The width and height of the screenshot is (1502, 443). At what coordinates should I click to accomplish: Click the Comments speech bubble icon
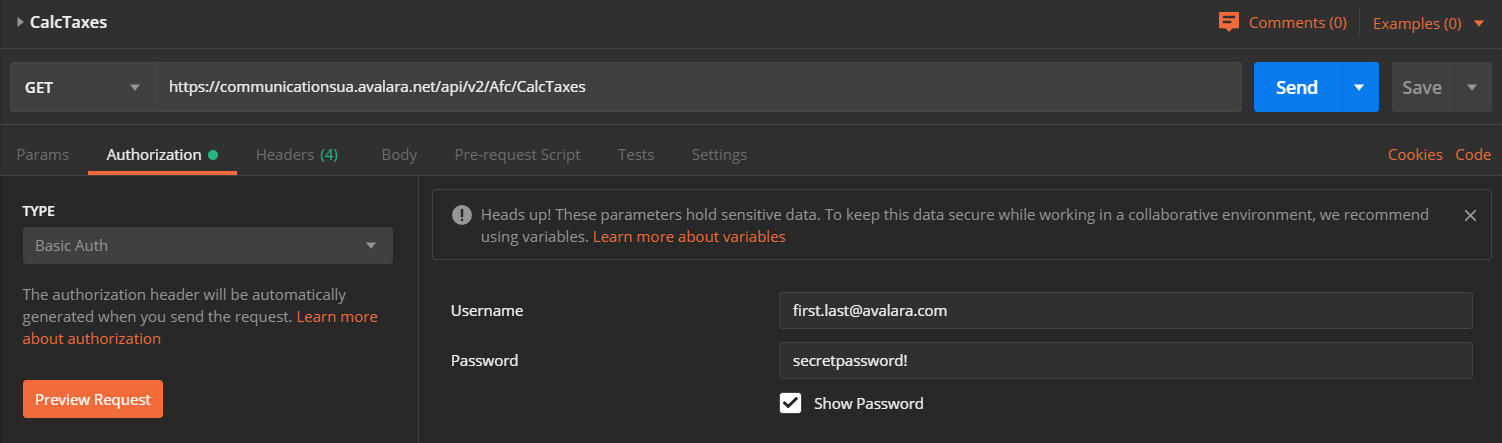click(1229, 21)
